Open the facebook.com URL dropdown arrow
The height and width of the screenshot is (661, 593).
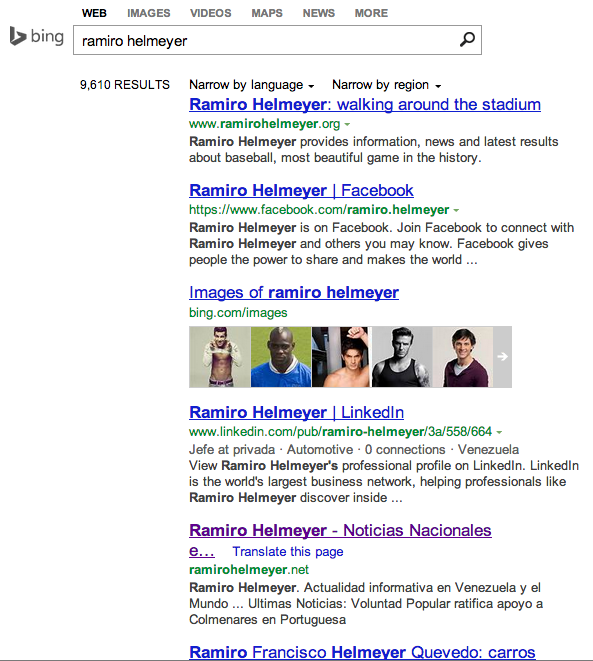tap(456, 210)
